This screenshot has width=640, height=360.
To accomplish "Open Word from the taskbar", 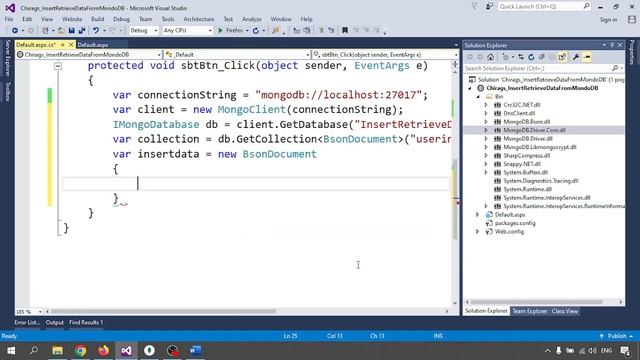I will point(195,351).
